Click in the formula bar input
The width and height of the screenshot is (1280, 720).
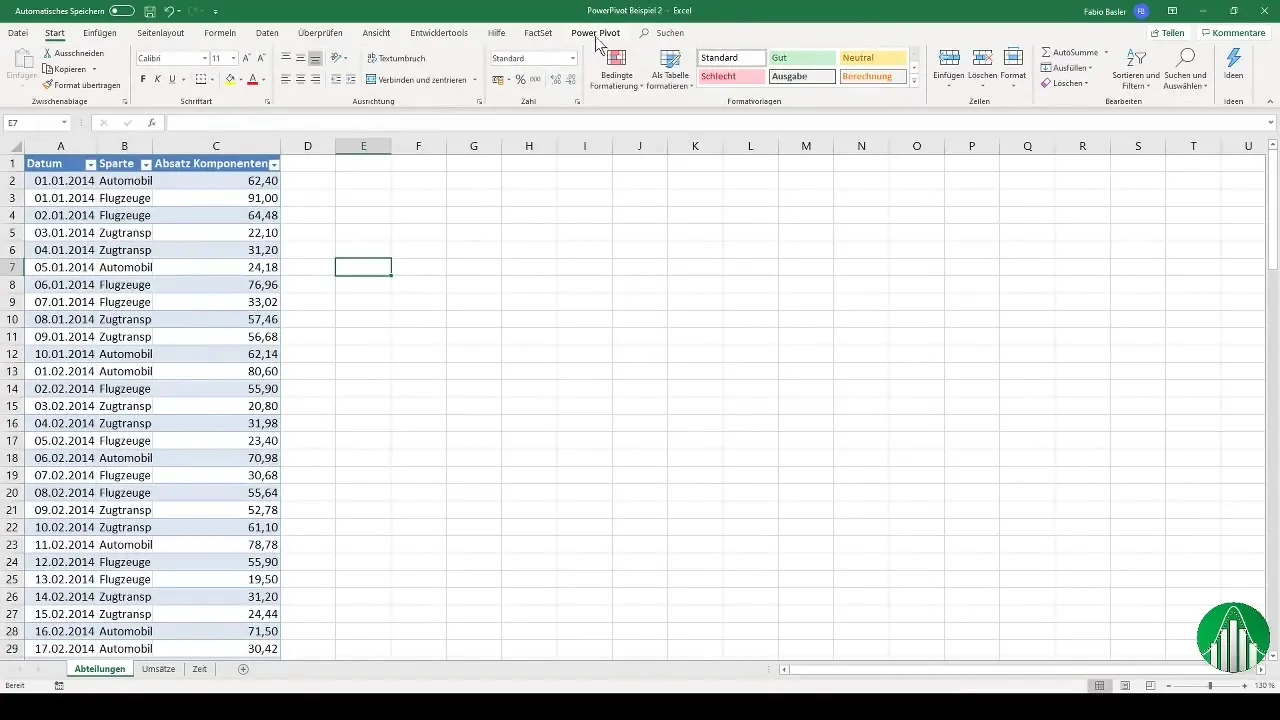coord(715,123)
